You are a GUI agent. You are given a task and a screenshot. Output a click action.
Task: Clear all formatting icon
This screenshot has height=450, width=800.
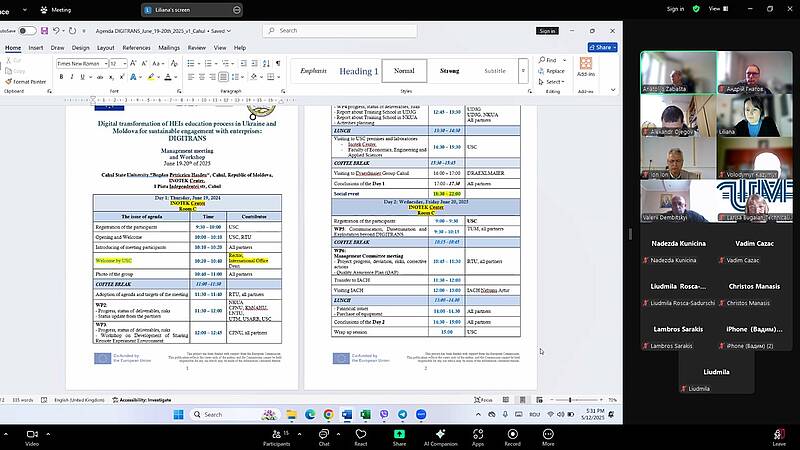pos(174,63)
